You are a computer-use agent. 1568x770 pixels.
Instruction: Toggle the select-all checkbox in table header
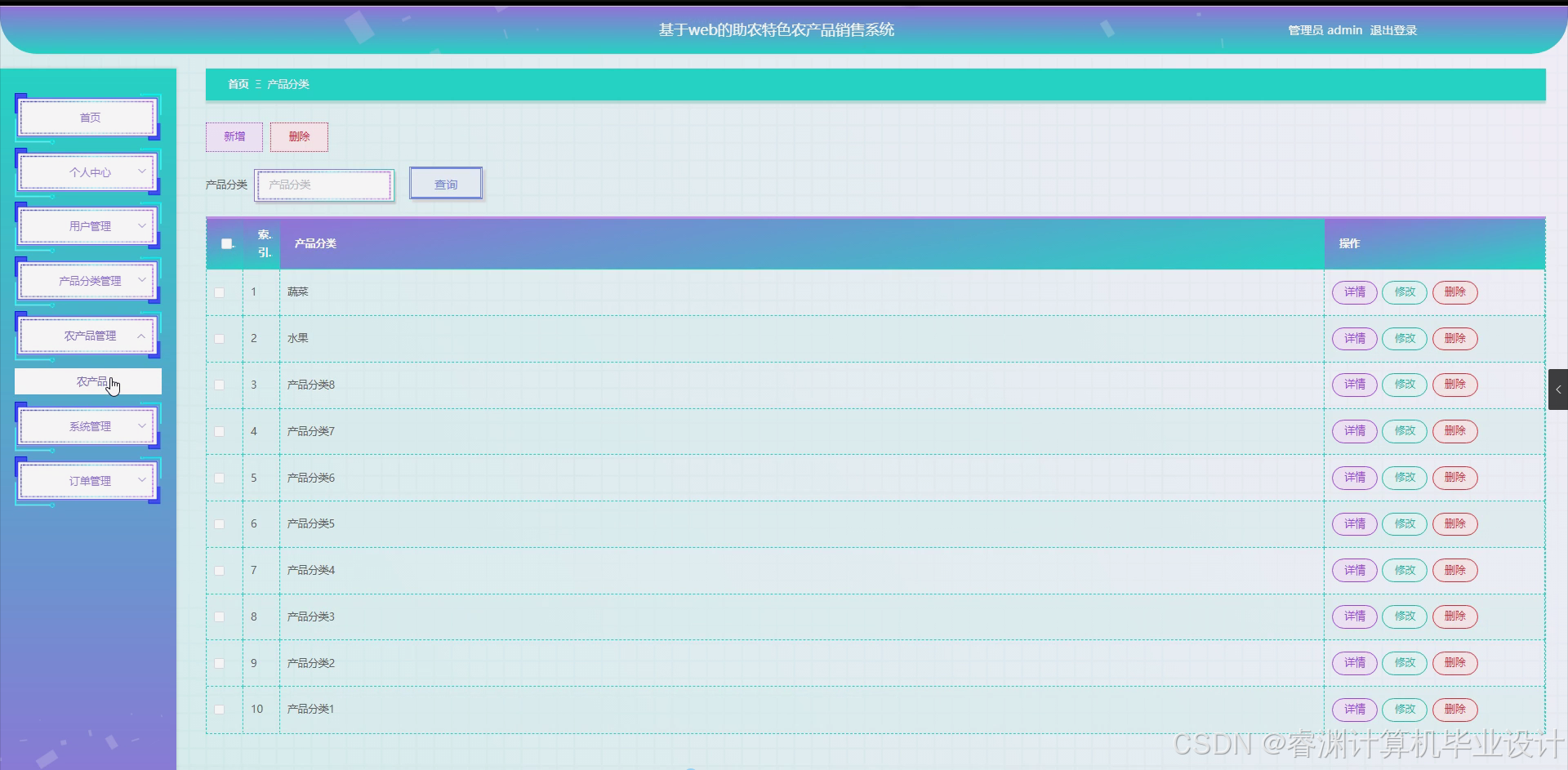pos(227,243)
